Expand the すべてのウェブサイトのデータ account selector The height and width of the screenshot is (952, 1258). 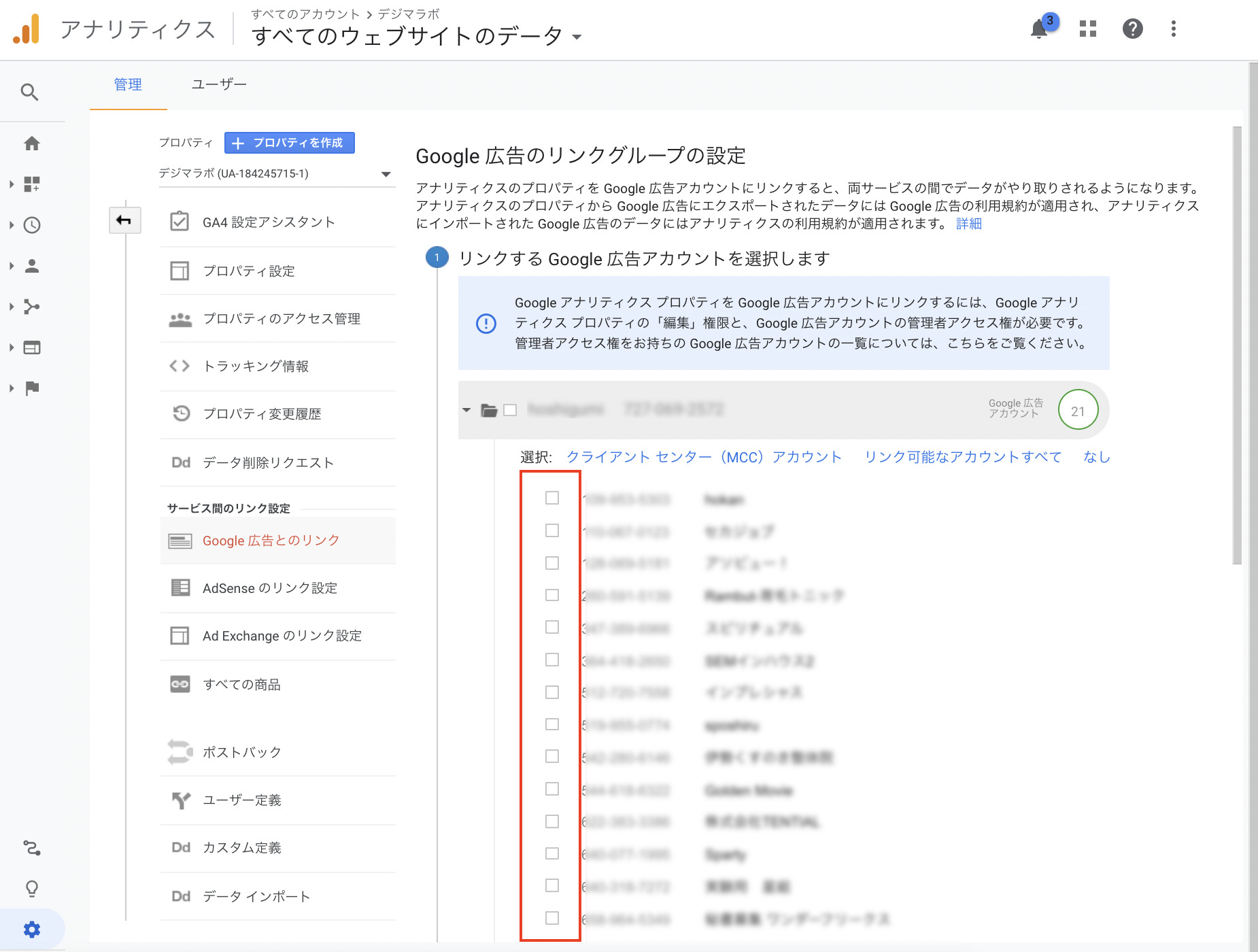(x=577, y=38)
